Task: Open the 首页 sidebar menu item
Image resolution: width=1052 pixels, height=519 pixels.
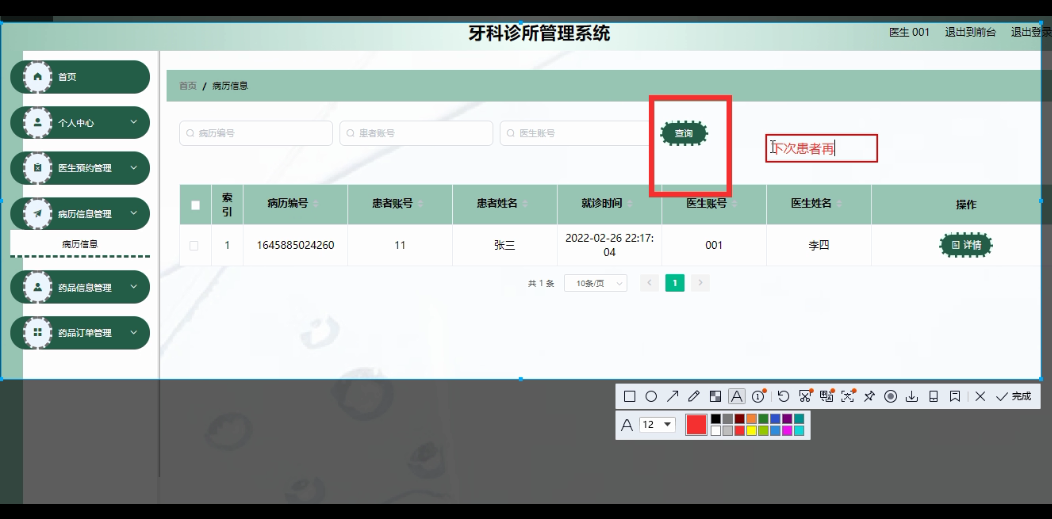Action: click(x=80, y=76)
